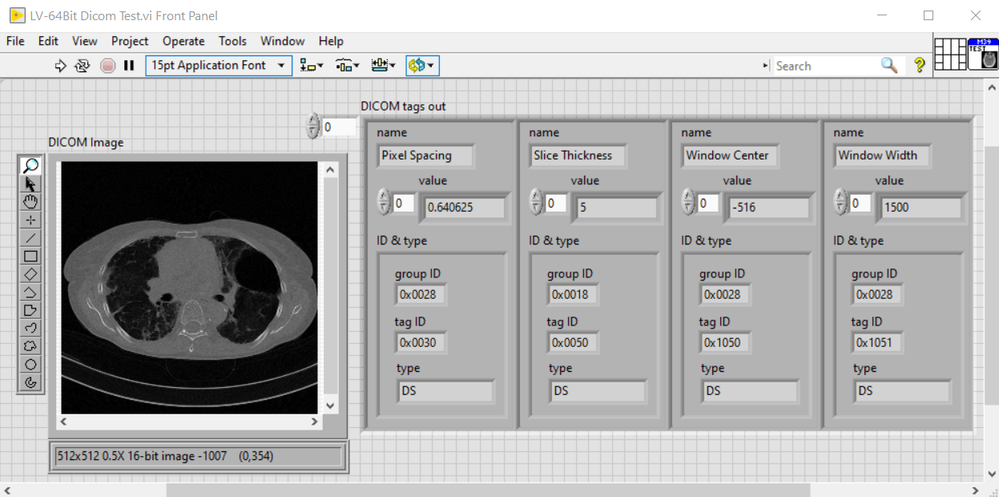This screenshot has width=999, height=497.
Task: Click the Run Continuously button
Action: pyautogui.click(x=82, y=66)
